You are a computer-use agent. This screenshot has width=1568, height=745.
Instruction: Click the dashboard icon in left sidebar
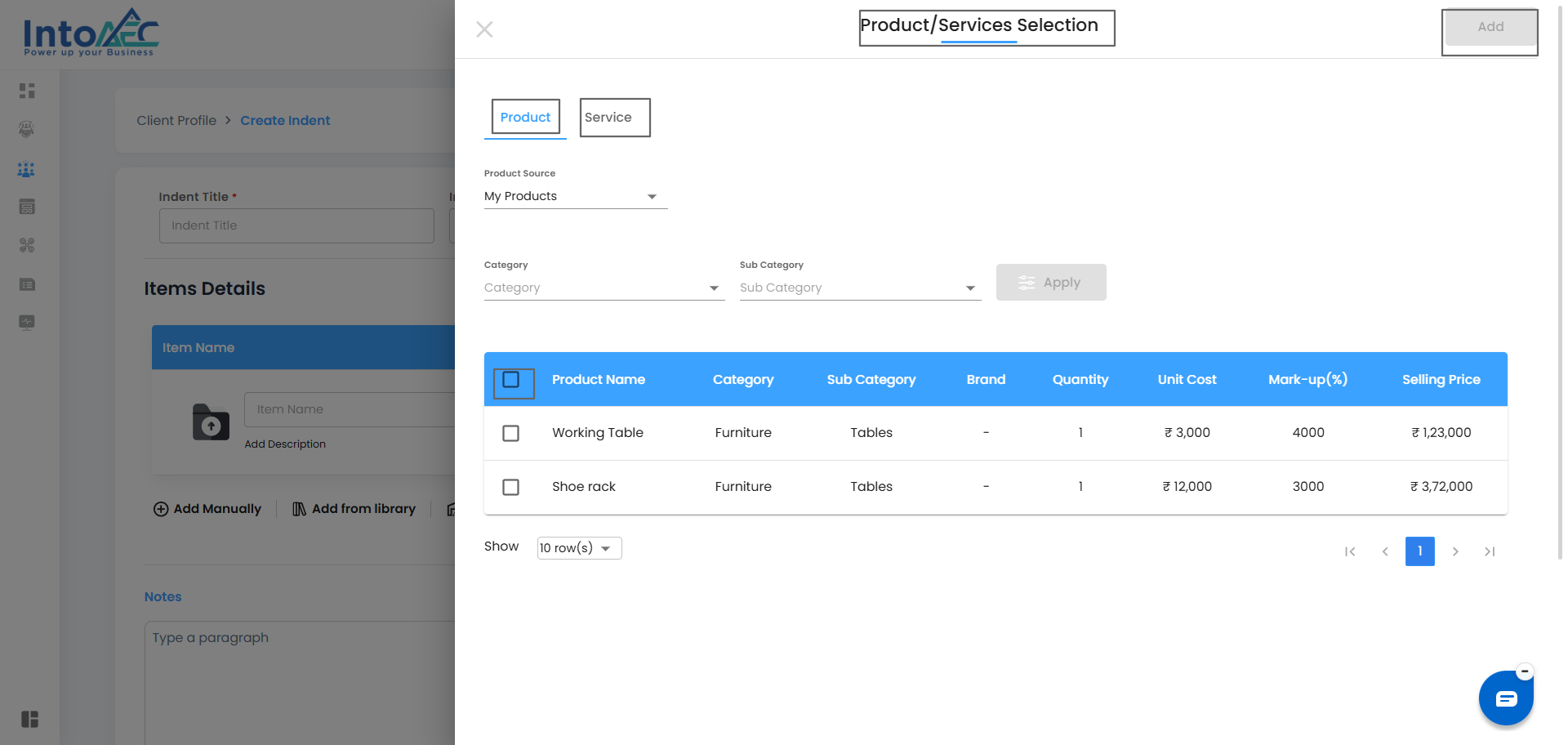point(27,91)
